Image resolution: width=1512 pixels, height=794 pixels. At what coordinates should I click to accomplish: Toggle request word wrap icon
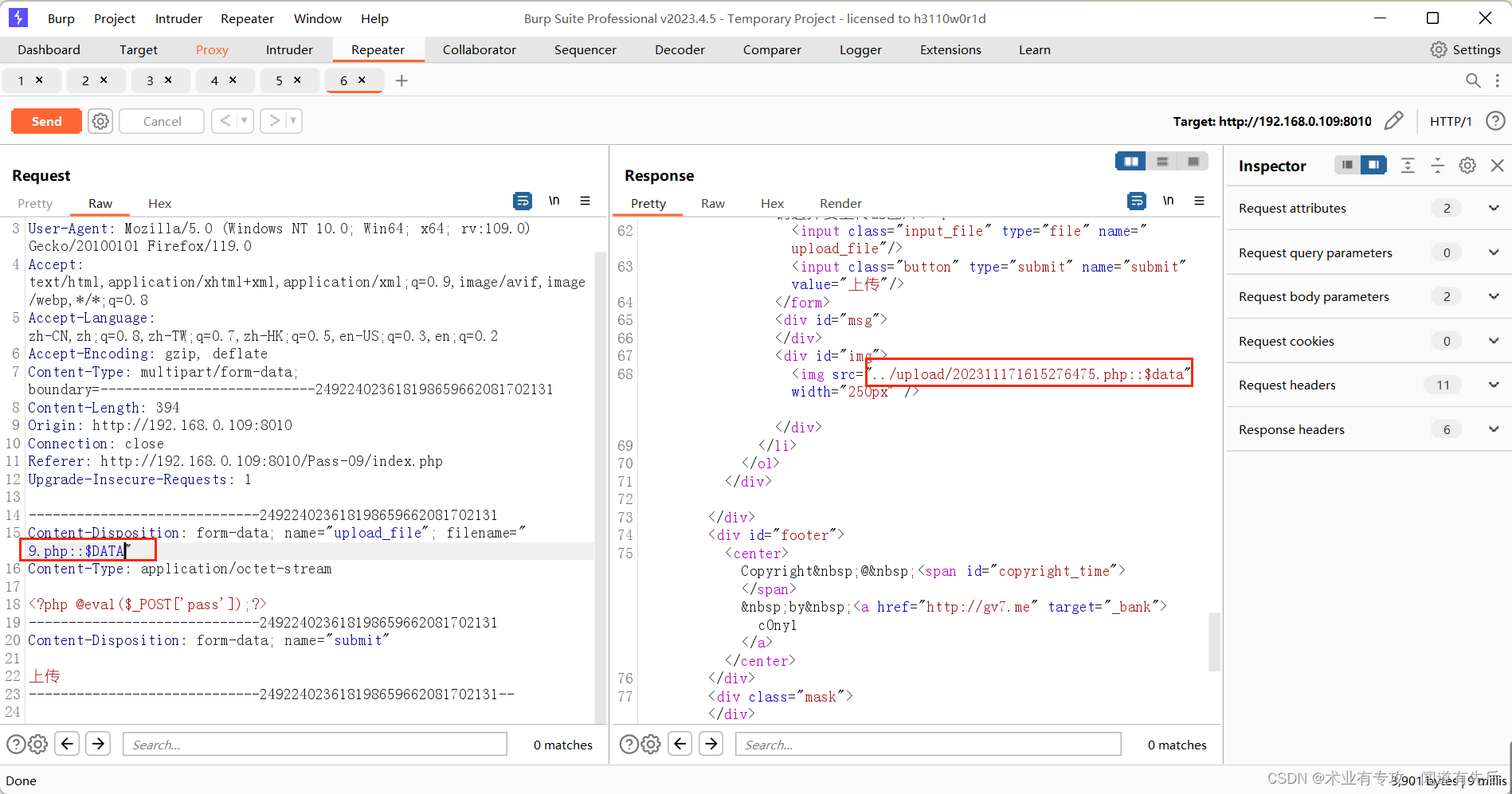523,201
